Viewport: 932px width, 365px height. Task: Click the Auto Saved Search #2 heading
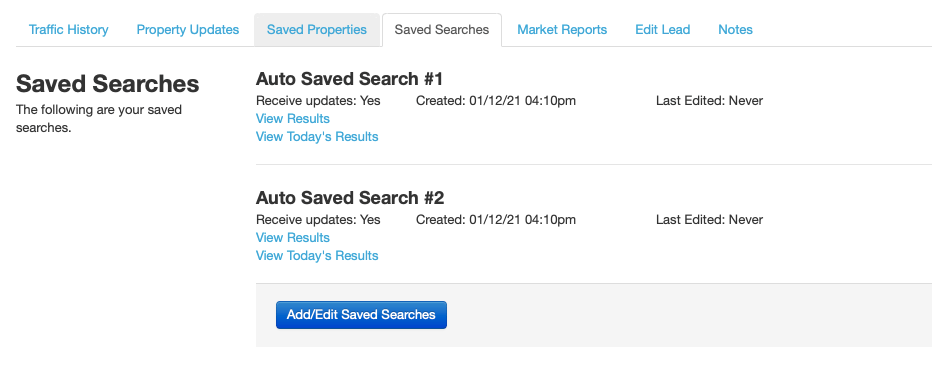coord(350,198)
